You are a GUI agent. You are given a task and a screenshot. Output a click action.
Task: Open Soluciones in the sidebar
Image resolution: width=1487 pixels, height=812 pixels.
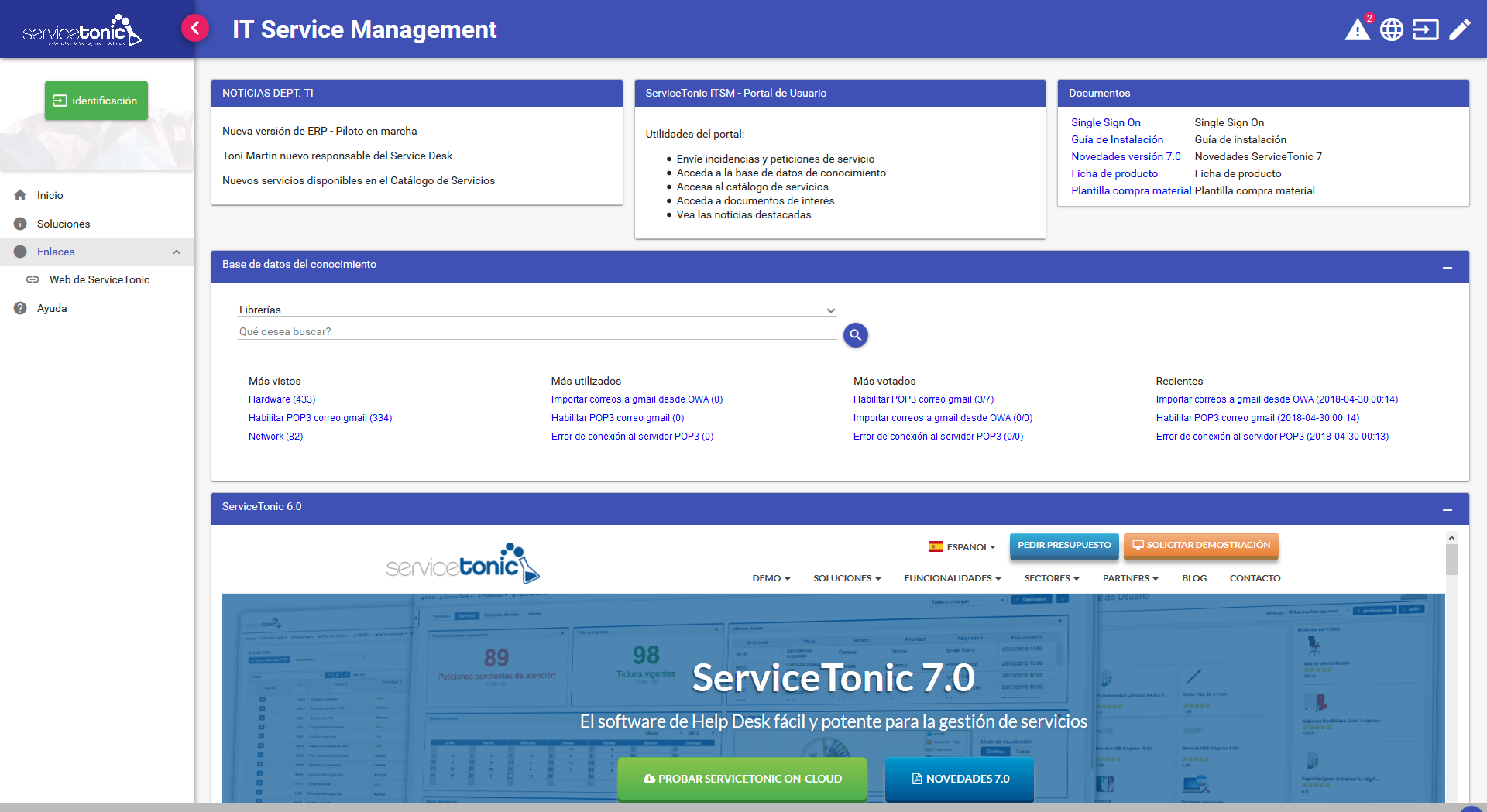coord(64,224)
